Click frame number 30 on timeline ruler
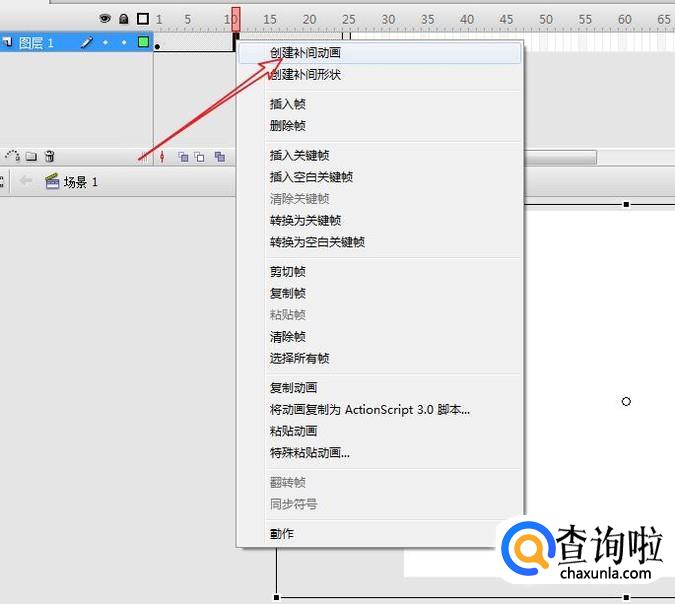The height and width of the screenshot is (604, 675). click(x=388, y=19)
